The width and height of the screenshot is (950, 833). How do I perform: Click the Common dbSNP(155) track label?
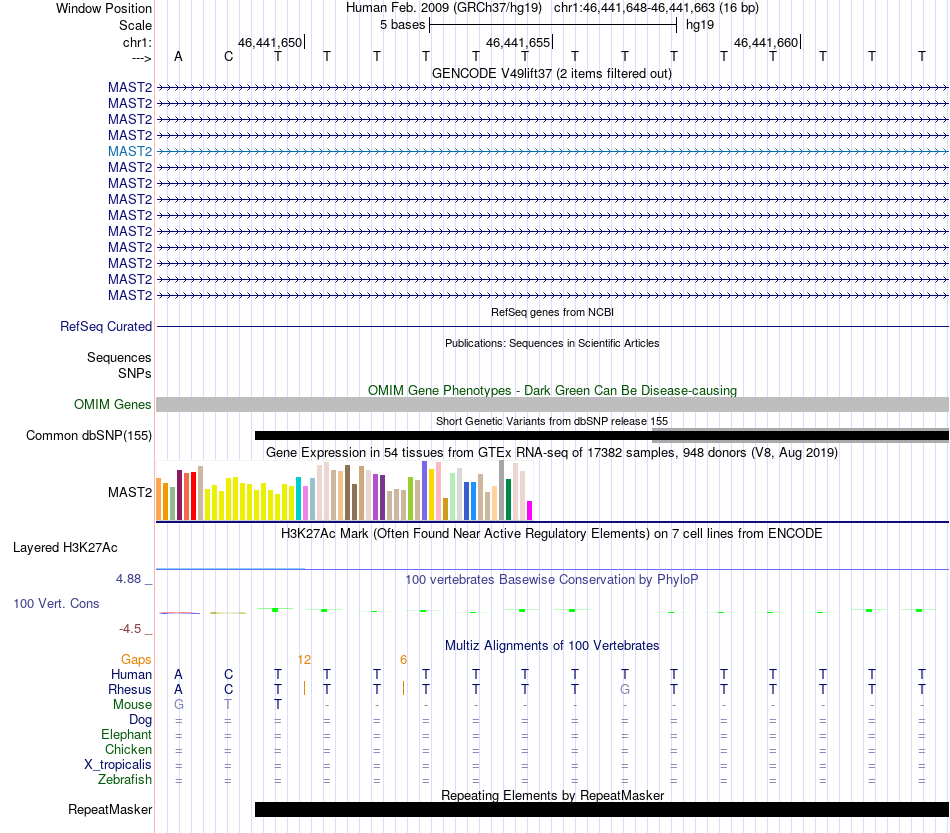89,436
